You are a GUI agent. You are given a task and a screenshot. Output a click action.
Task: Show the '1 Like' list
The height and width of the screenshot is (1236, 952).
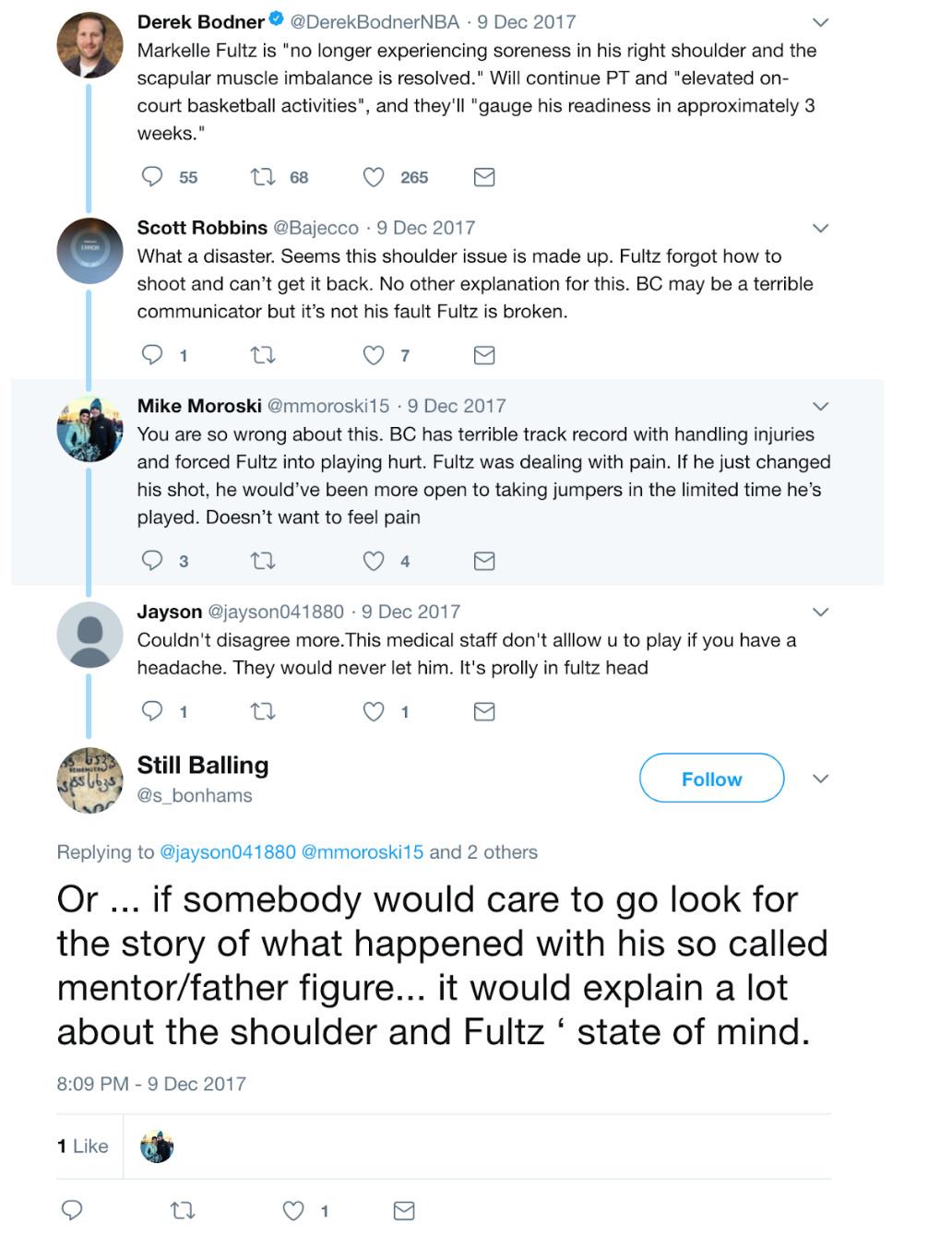83,1147
